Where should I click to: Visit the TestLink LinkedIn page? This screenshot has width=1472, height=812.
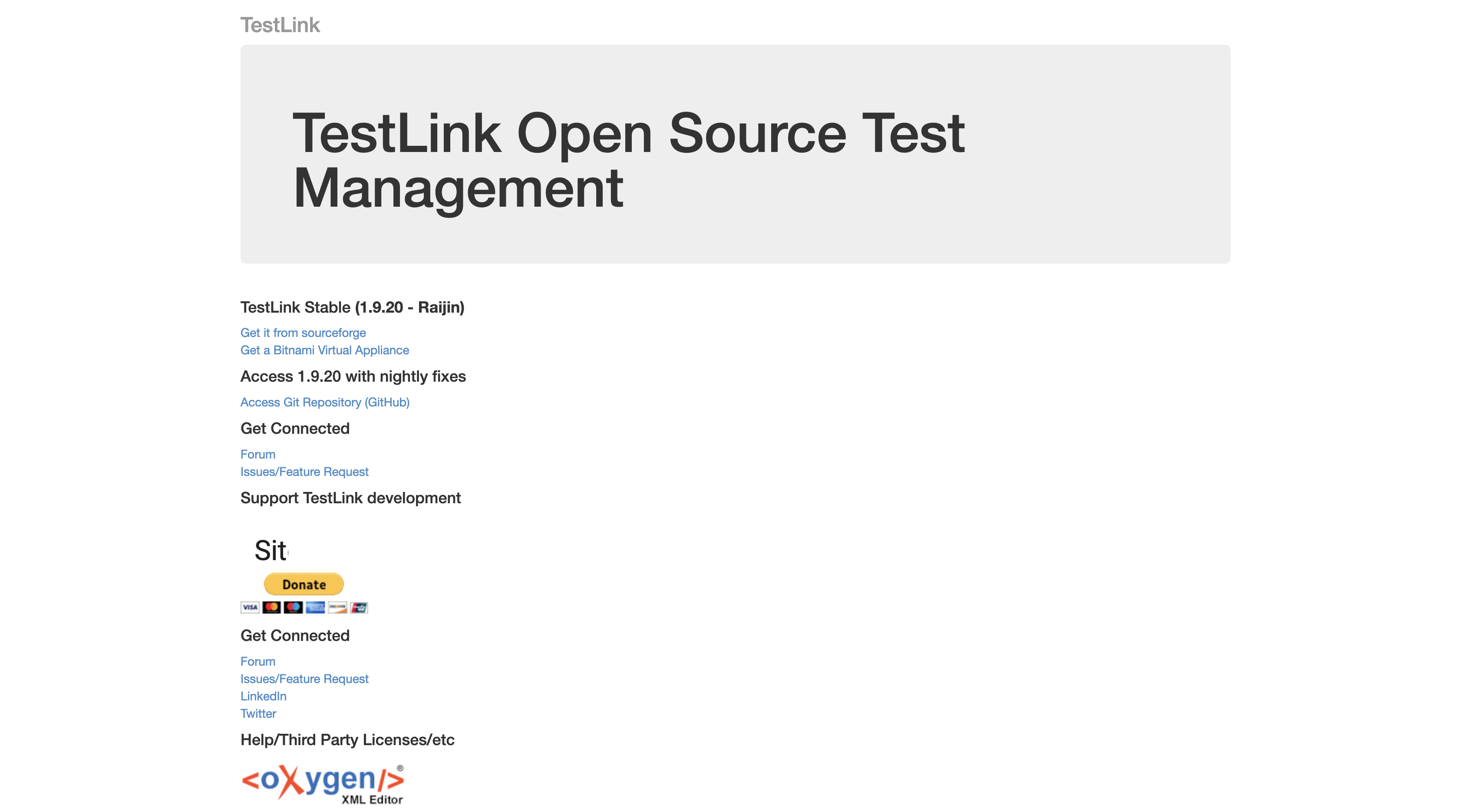click(x=263, y=696)
